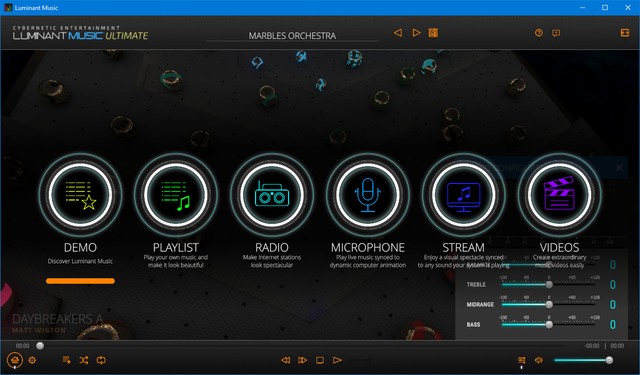Click the MICROPHONE label

(368, 248)
